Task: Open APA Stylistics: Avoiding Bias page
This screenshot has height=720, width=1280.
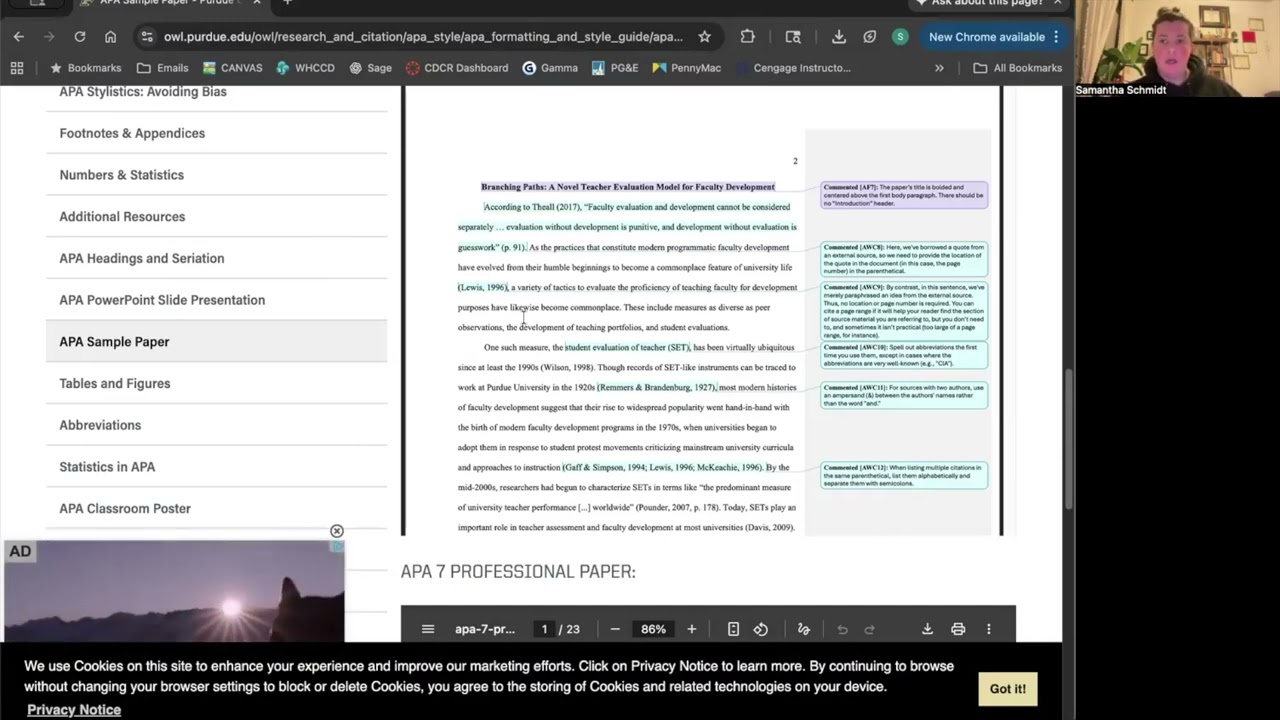Action: tap(143, 91)
